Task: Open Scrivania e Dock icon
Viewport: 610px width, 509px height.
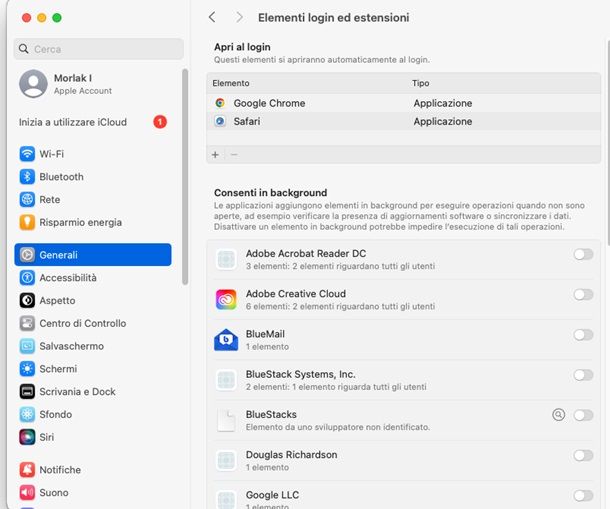Action: [27, 391]
